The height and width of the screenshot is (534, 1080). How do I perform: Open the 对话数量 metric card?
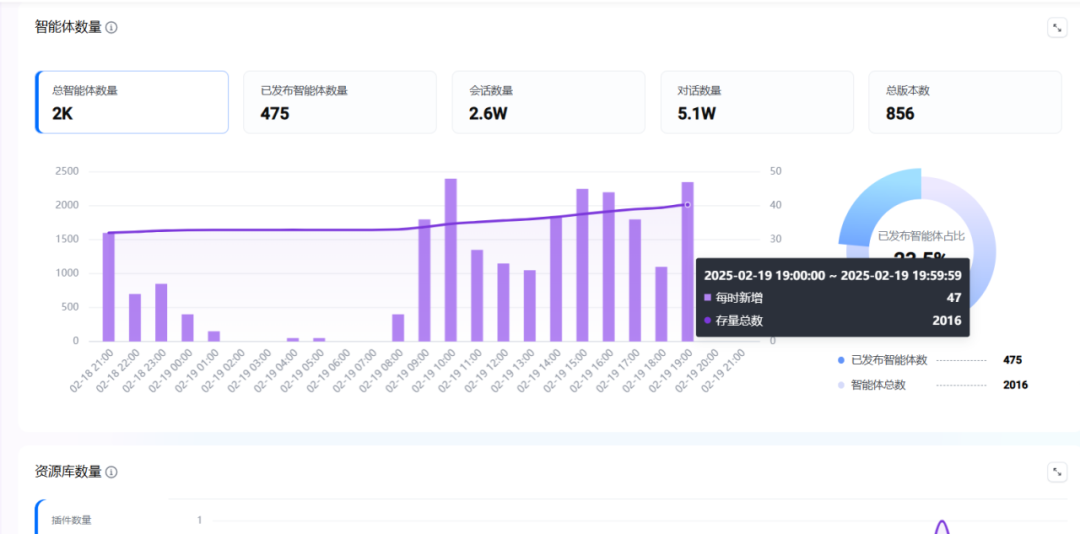(x=757, y=102)
